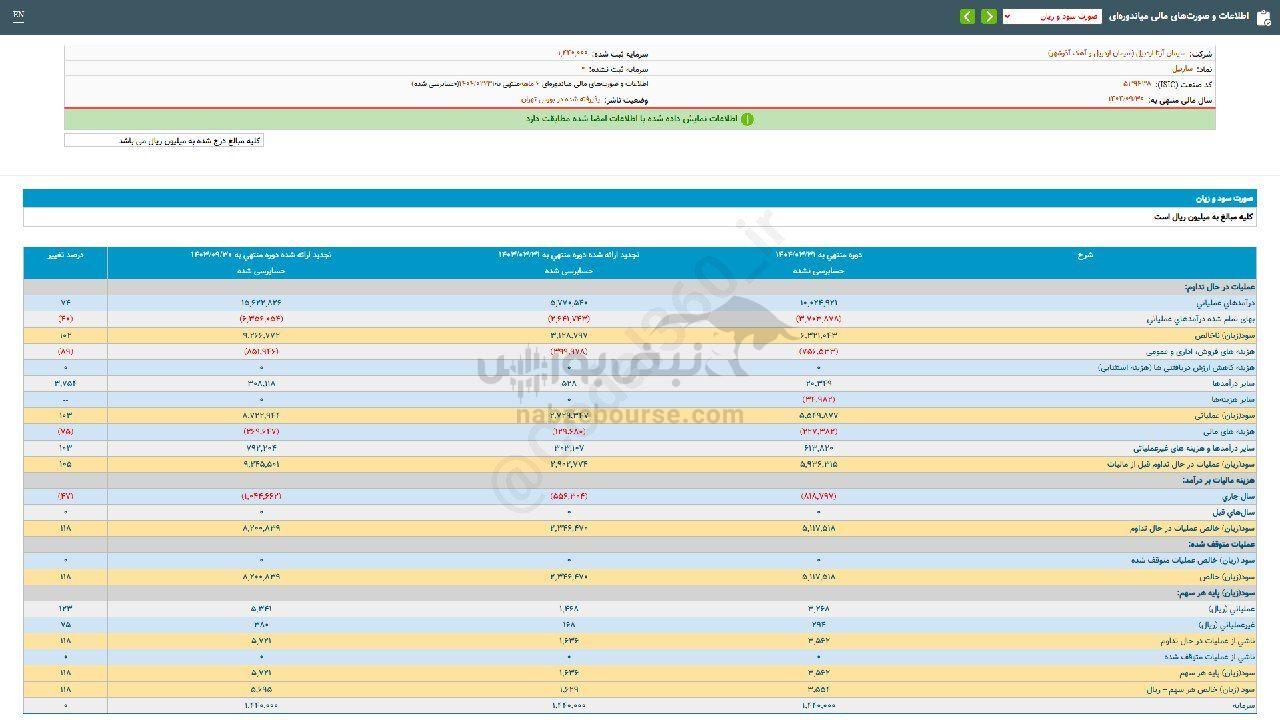Viewport: 1280px width, 720px height.
Task: Click the درصد تغییر column header
Action: tap(65, 255)
